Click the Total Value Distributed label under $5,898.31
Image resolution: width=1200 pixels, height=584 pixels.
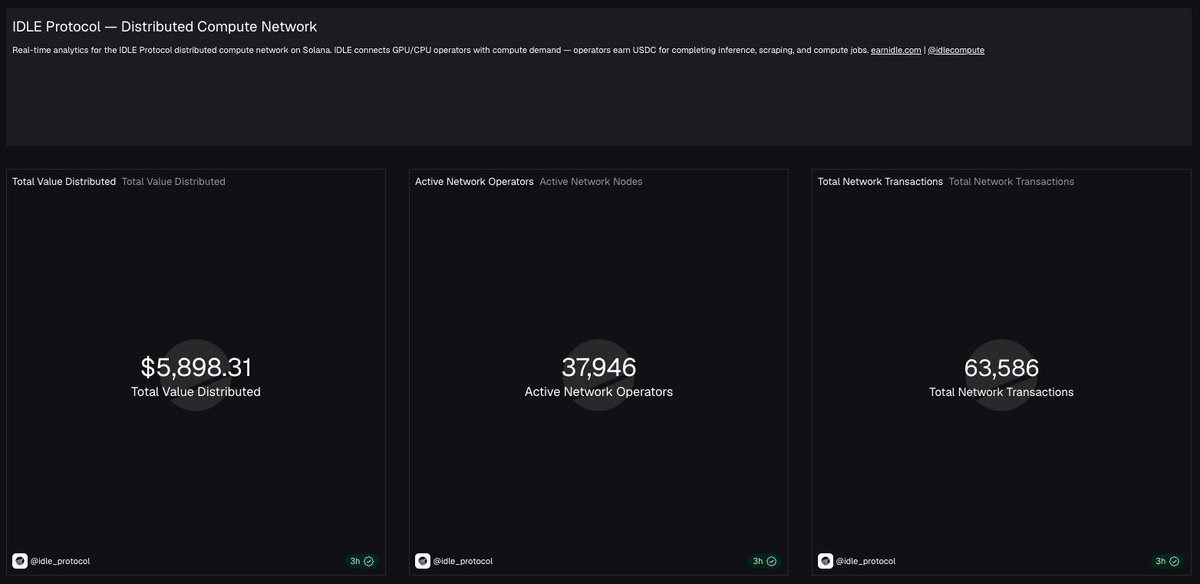coord(196,392)
